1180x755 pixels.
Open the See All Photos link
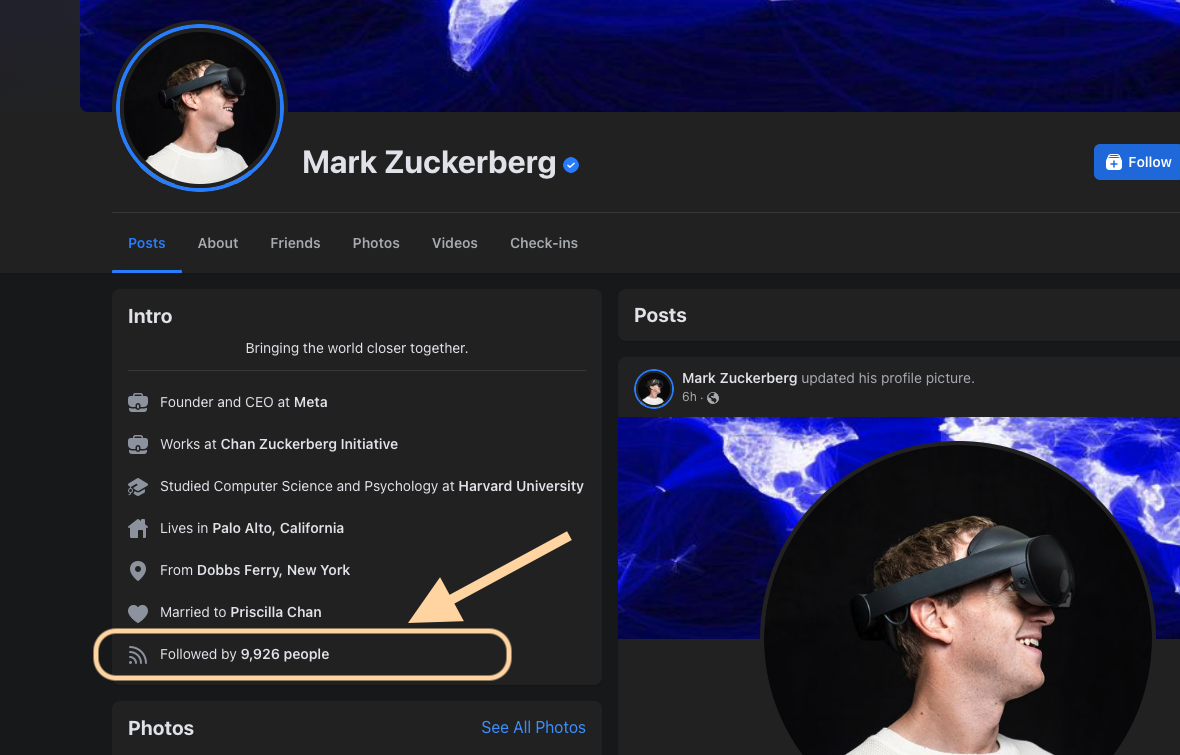[533, 728]
